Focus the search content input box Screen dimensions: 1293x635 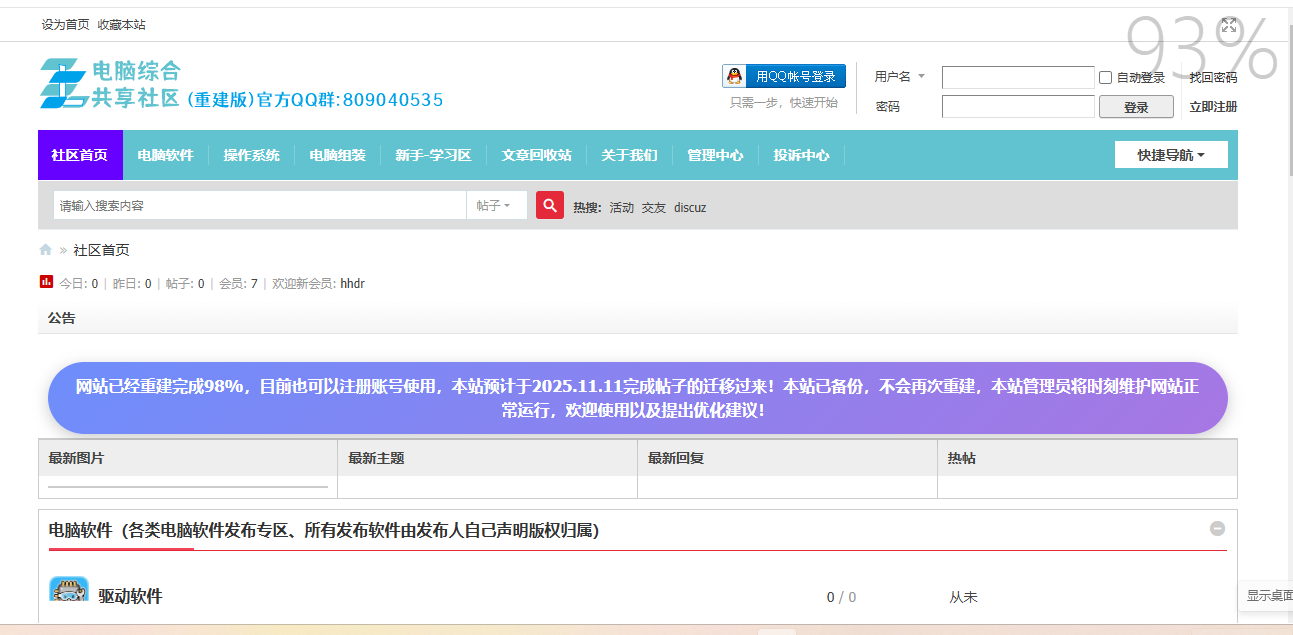(260, 206)
